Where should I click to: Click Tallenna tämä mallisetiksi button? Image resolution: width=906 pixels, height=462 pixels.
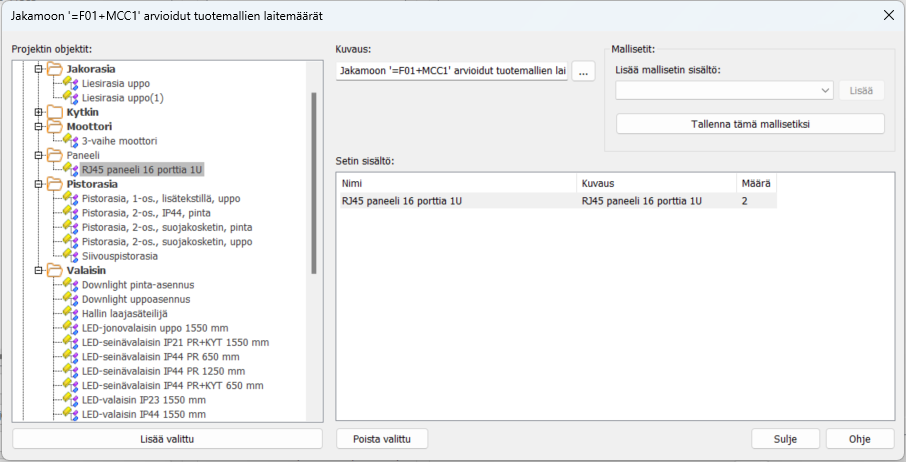(x=750, y=124)
